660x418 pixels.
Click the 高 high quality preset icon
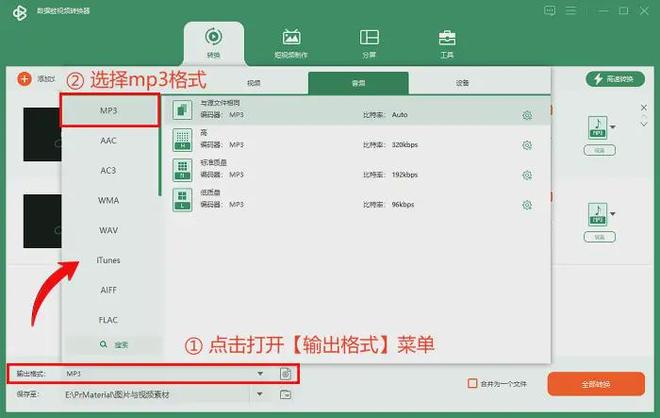182,140
